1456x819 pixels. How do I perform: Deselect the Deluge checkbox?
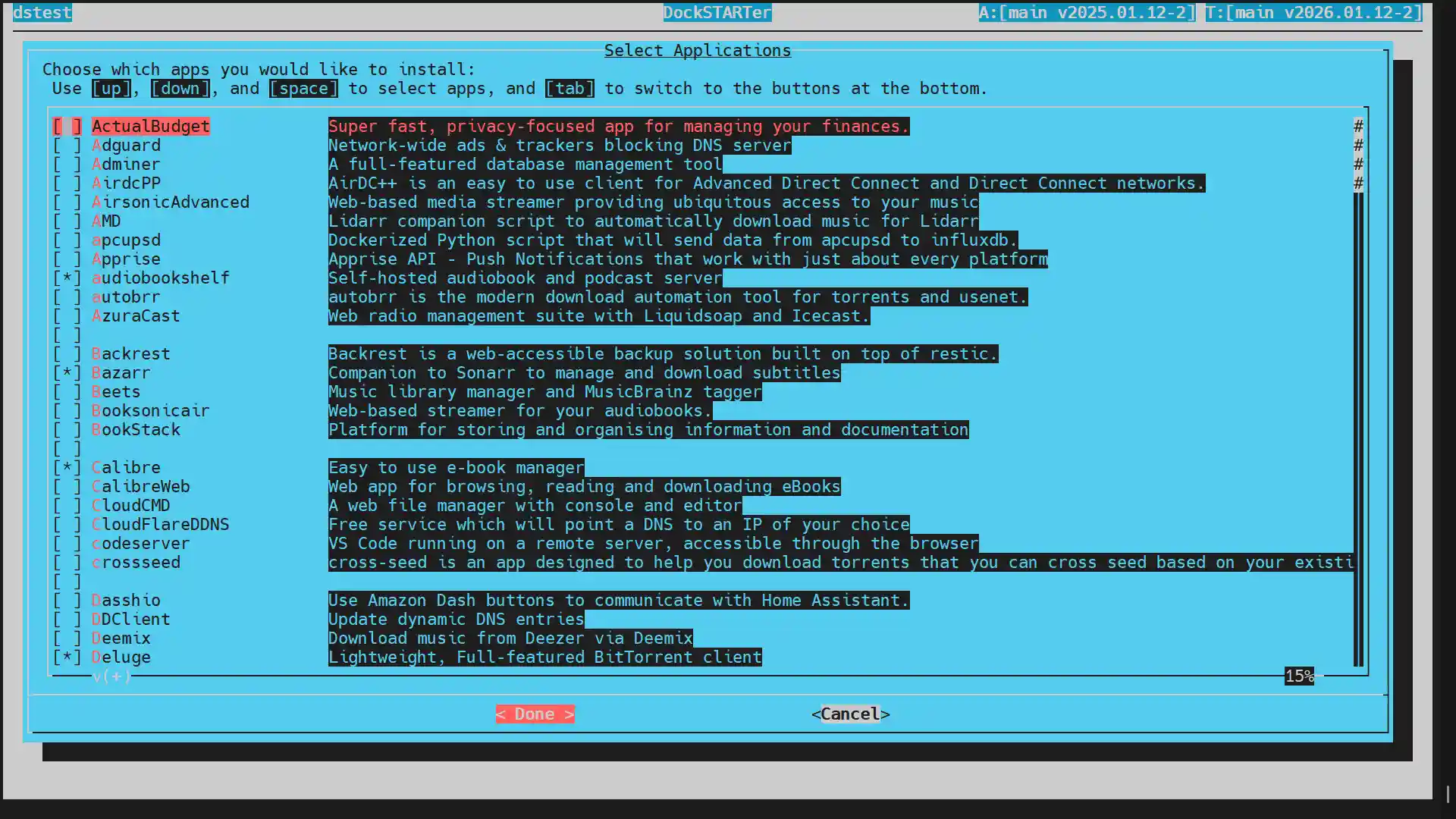click(x=67, y=657)
